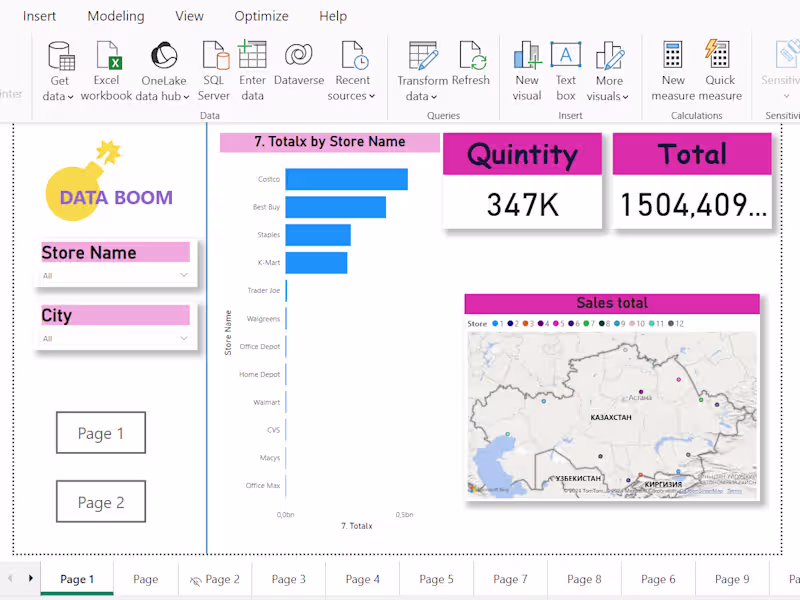Screen dimensions: 800x600
Task: Switch to the Page 8 sheet tab
Action: [x=584, y=579]
